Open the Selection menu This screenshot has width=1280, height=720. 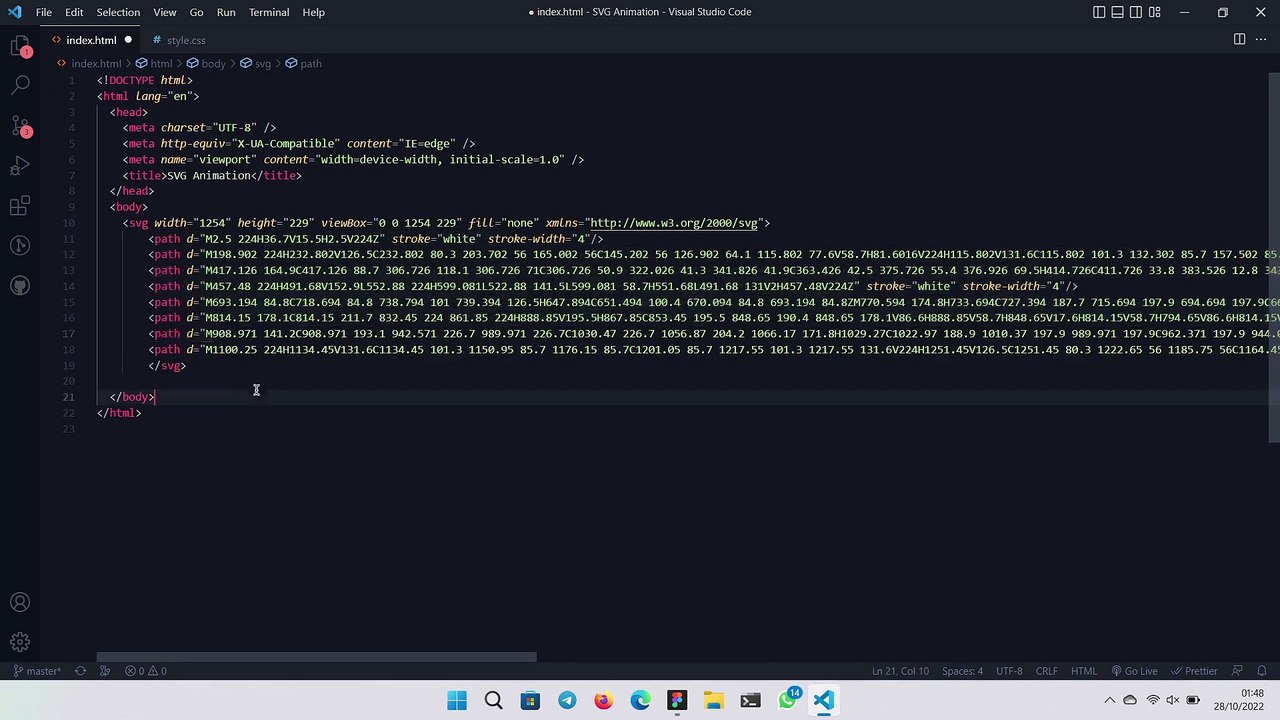coord(118,12)
